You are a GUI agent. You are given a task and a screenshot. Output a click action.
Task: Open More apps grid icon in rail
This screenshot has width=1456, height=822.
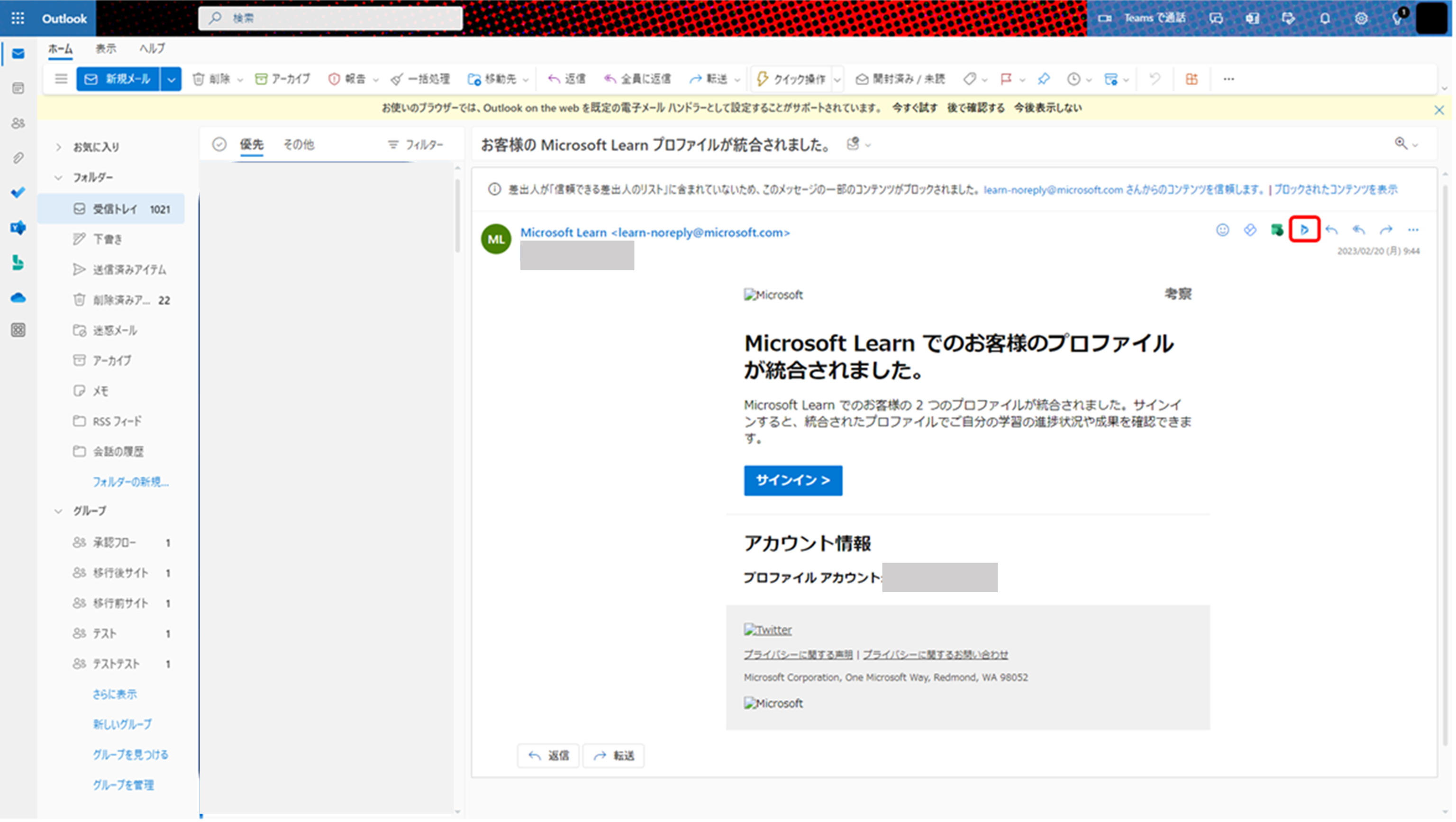[x=18, y=331]
